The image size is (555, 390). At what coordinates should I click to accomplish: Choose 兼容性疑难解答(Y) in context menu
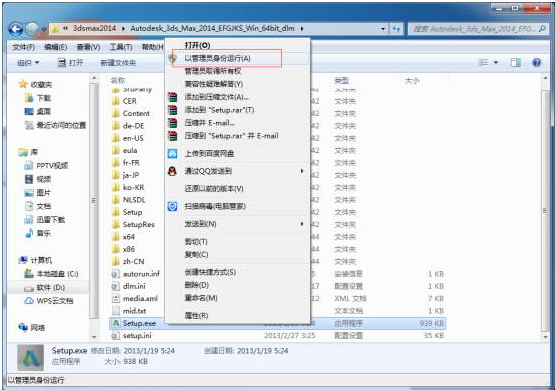[x=237, y=84]
